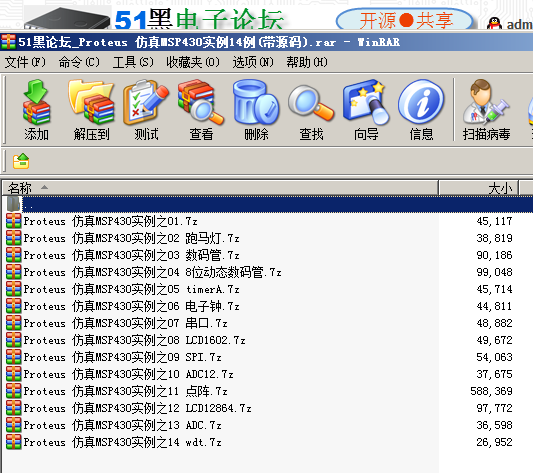Click the 删除 (Delete) trash icon
The width and height of the screenshot is (533, 473).
click(x=256, y=110)
